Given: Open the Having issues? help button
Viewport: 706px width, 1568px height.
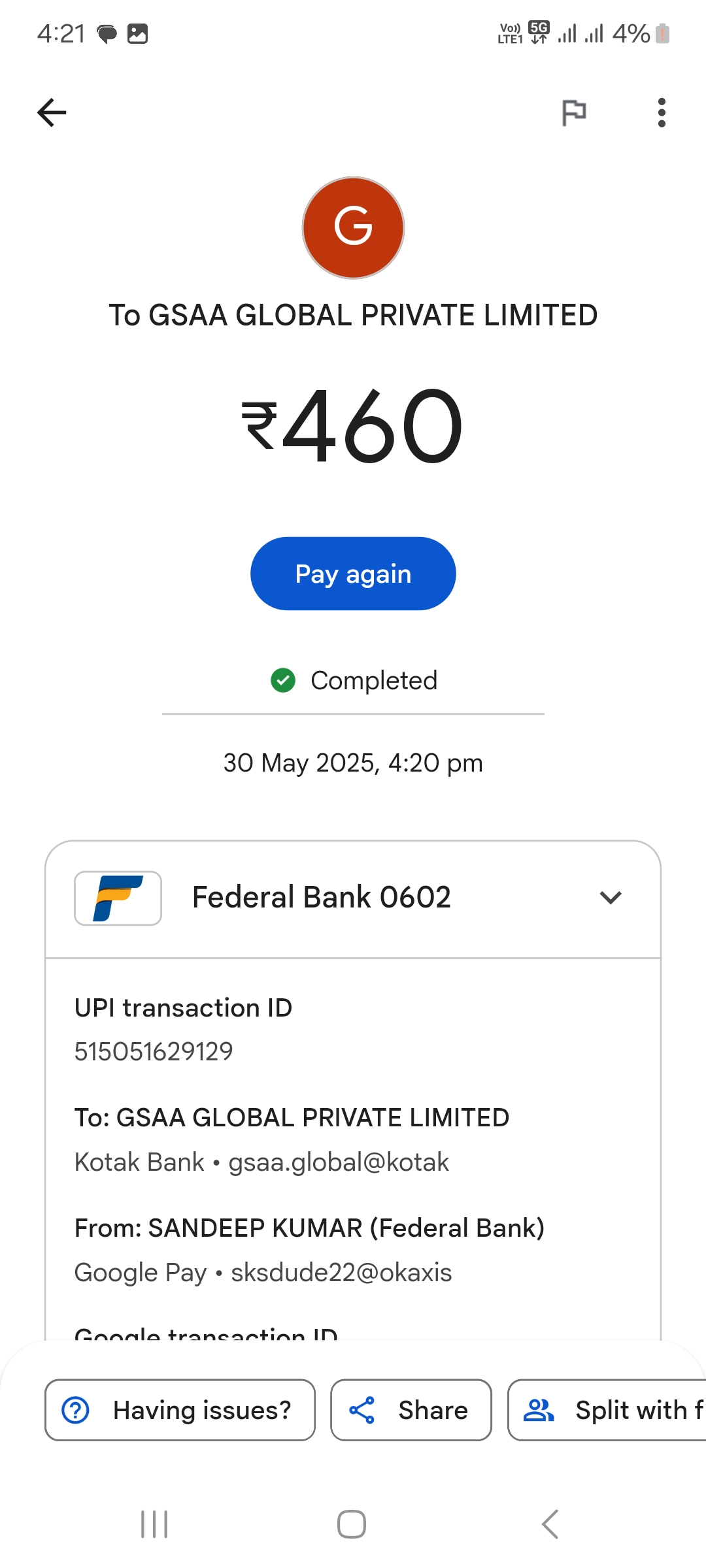Looking at the screenshot, I should 180,1410.
